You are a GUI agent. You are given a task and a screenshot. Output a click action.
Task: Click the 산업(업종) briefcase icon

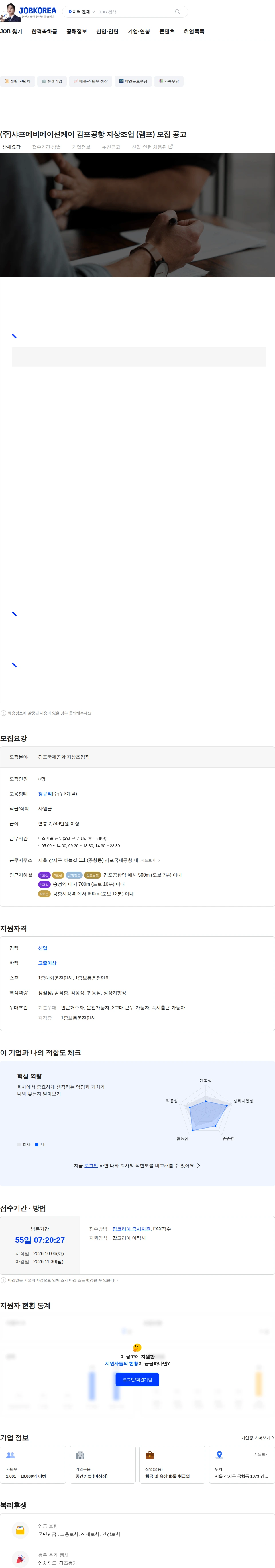click(150, 1455)
